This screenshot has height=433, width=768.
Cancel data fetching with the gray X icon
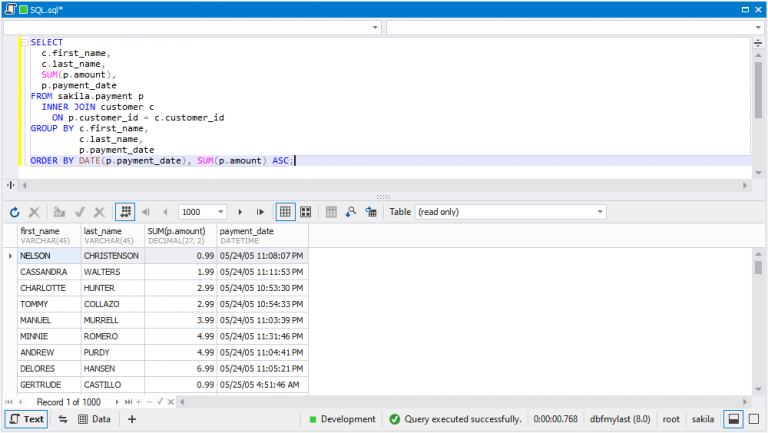[x=34, y=212]
